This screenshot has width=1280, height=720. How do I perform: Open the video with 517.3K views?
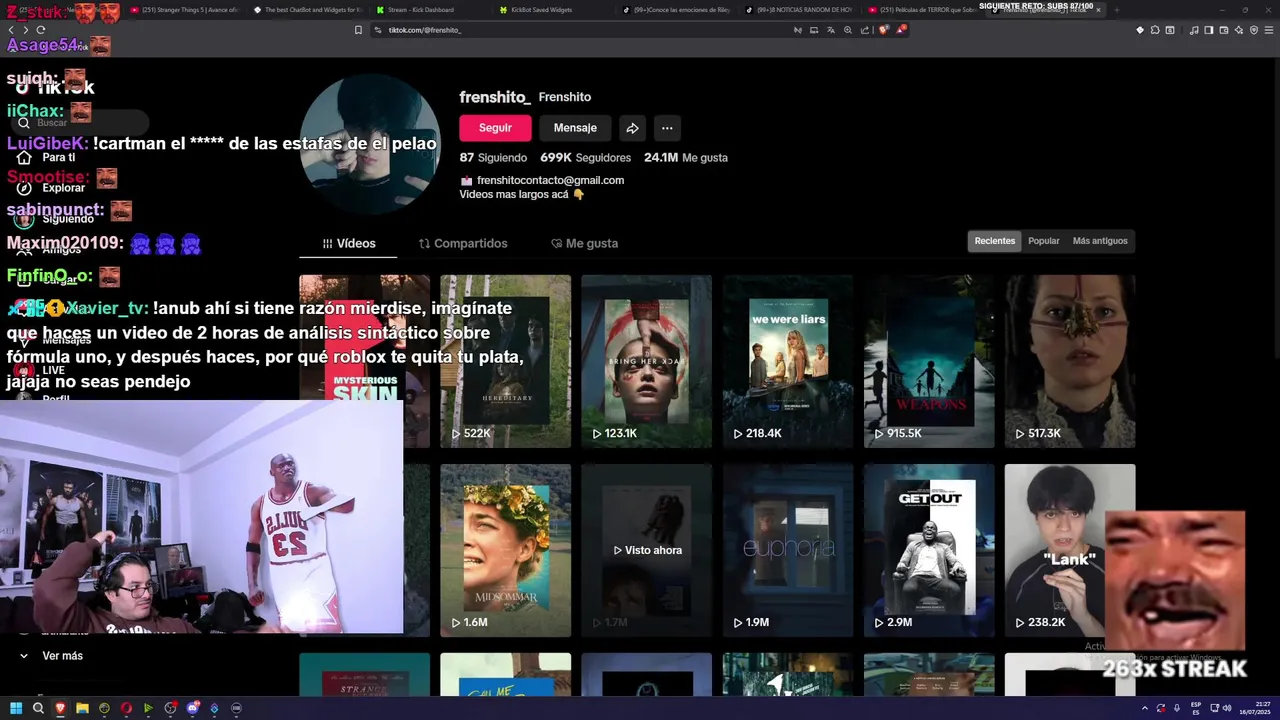(1070, 361)
